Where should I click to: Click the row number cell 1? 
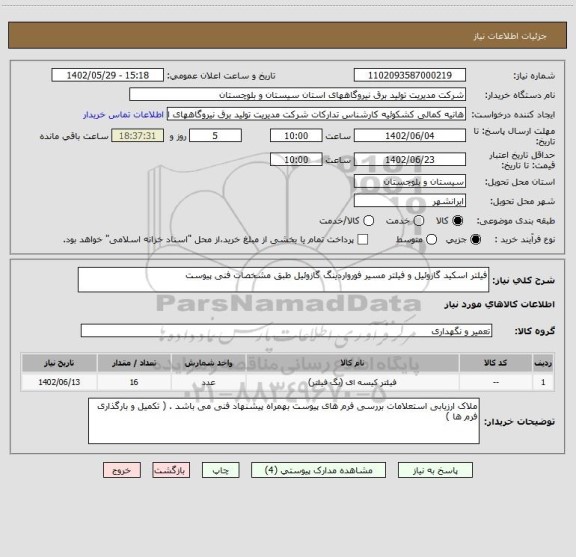543,382
